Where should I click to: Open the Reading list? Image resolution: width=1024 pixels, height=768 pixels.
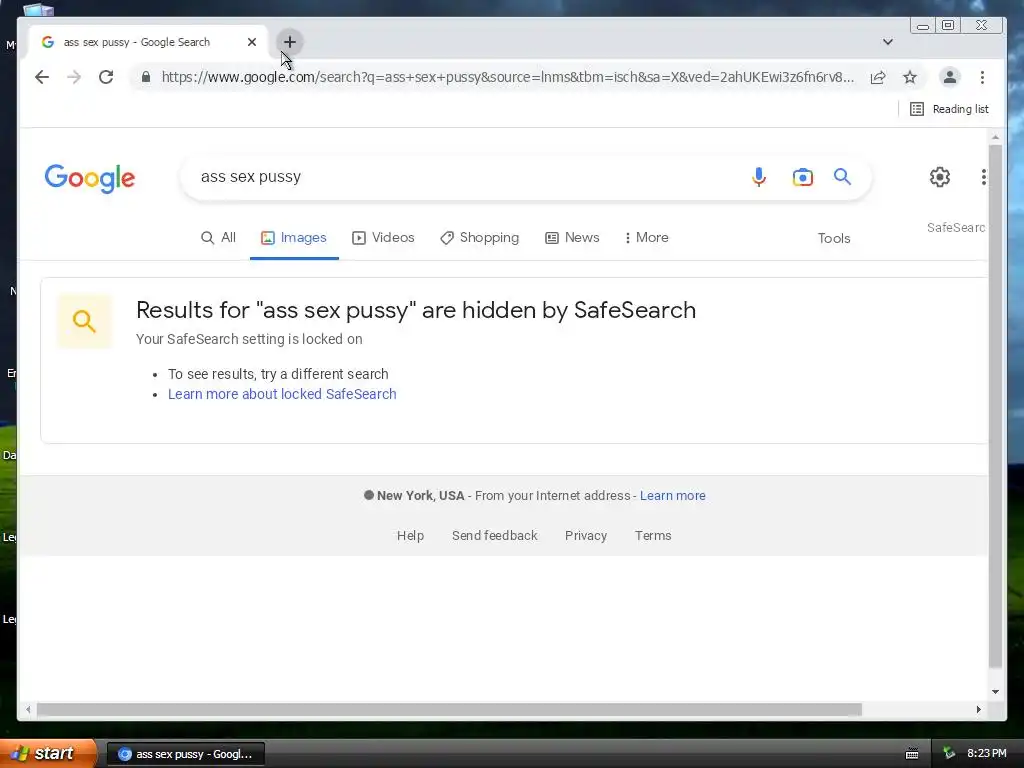click(950, 109)
